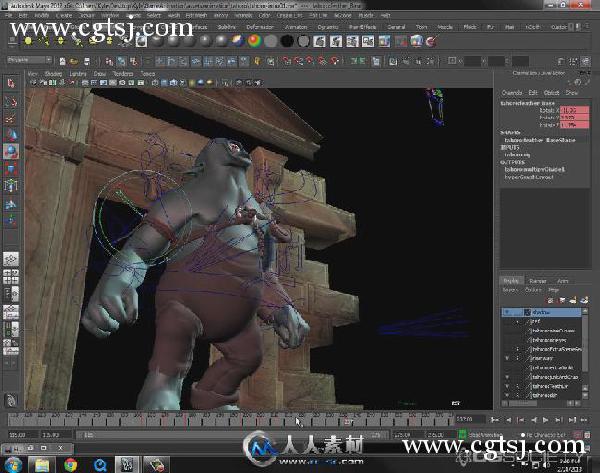The image size is (600, 473).
Task: Toggle visibility of tahoreoFeather layer
Action: (507, 387)
